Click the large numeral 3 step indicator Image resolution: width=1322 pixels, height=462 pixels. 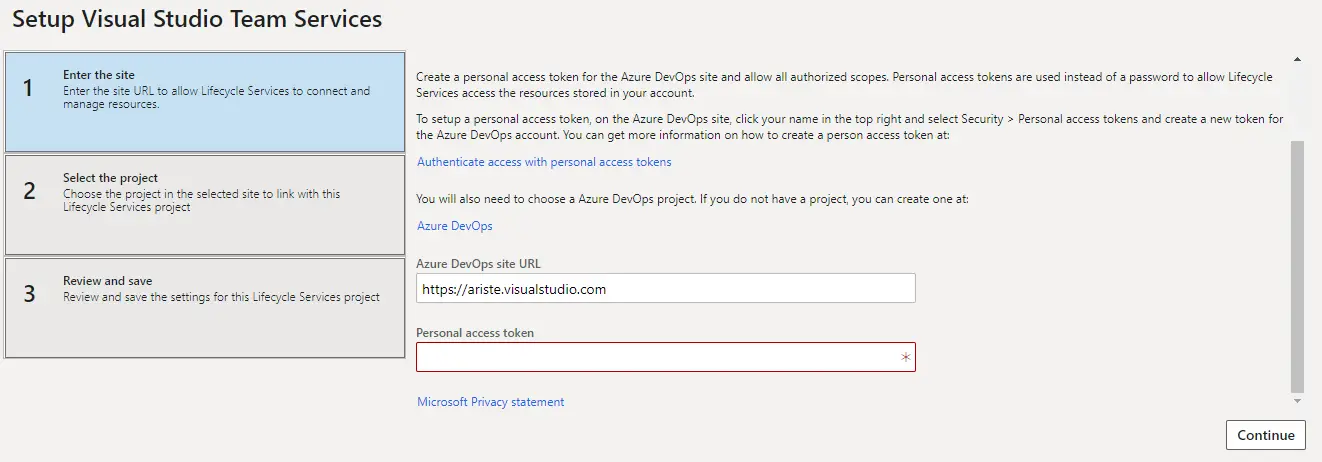(29, 295)
